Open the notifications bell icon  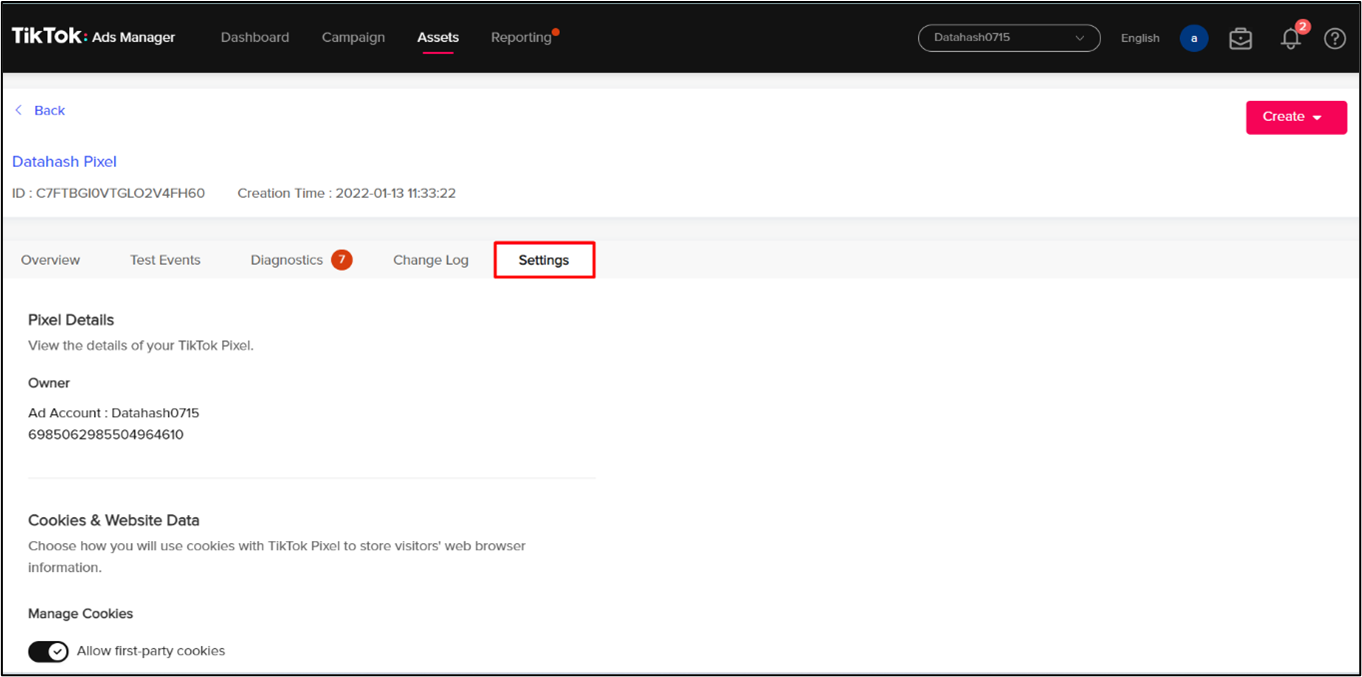click(1291, 39)
